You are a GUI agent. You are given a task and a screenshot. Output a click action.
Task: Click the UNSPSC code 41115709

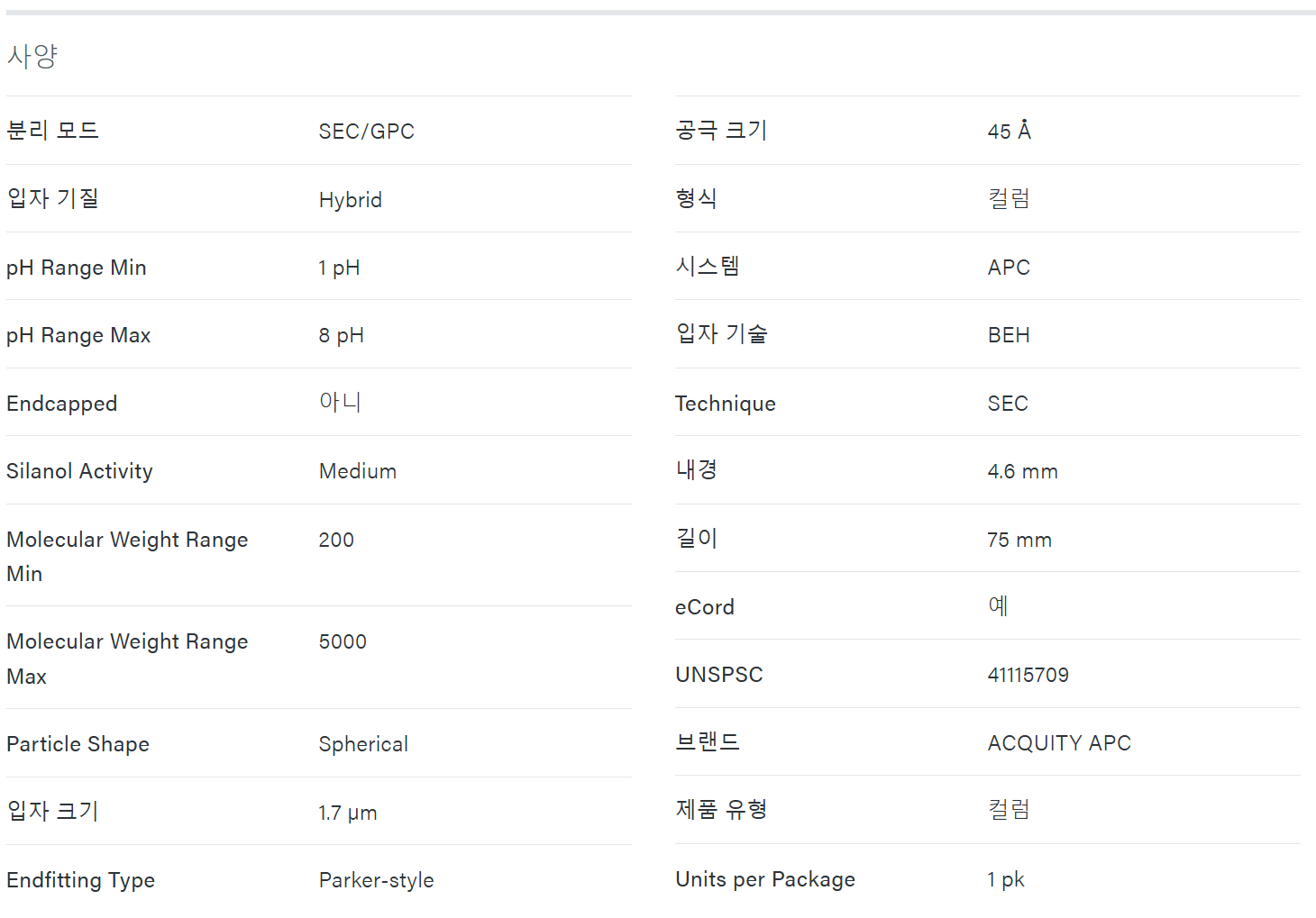(x=1028, y=675)
